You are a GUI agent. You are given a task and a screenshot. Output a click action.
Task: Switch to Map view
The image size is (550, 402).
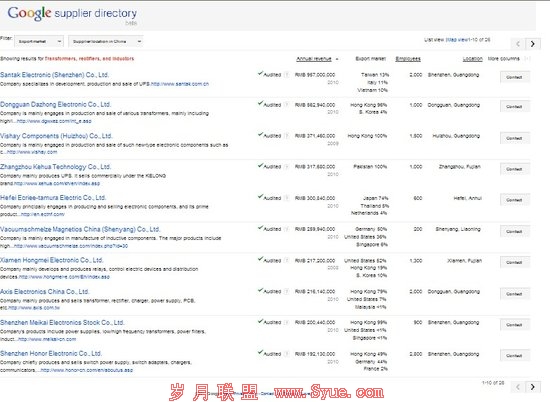[457, 40]
